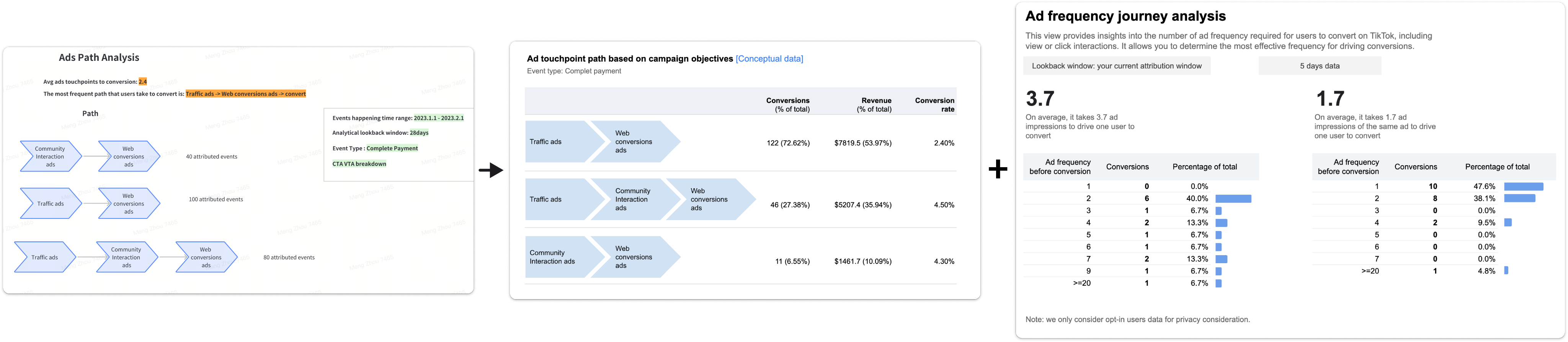Click the large 3.7 average impressions figure

1040,99
